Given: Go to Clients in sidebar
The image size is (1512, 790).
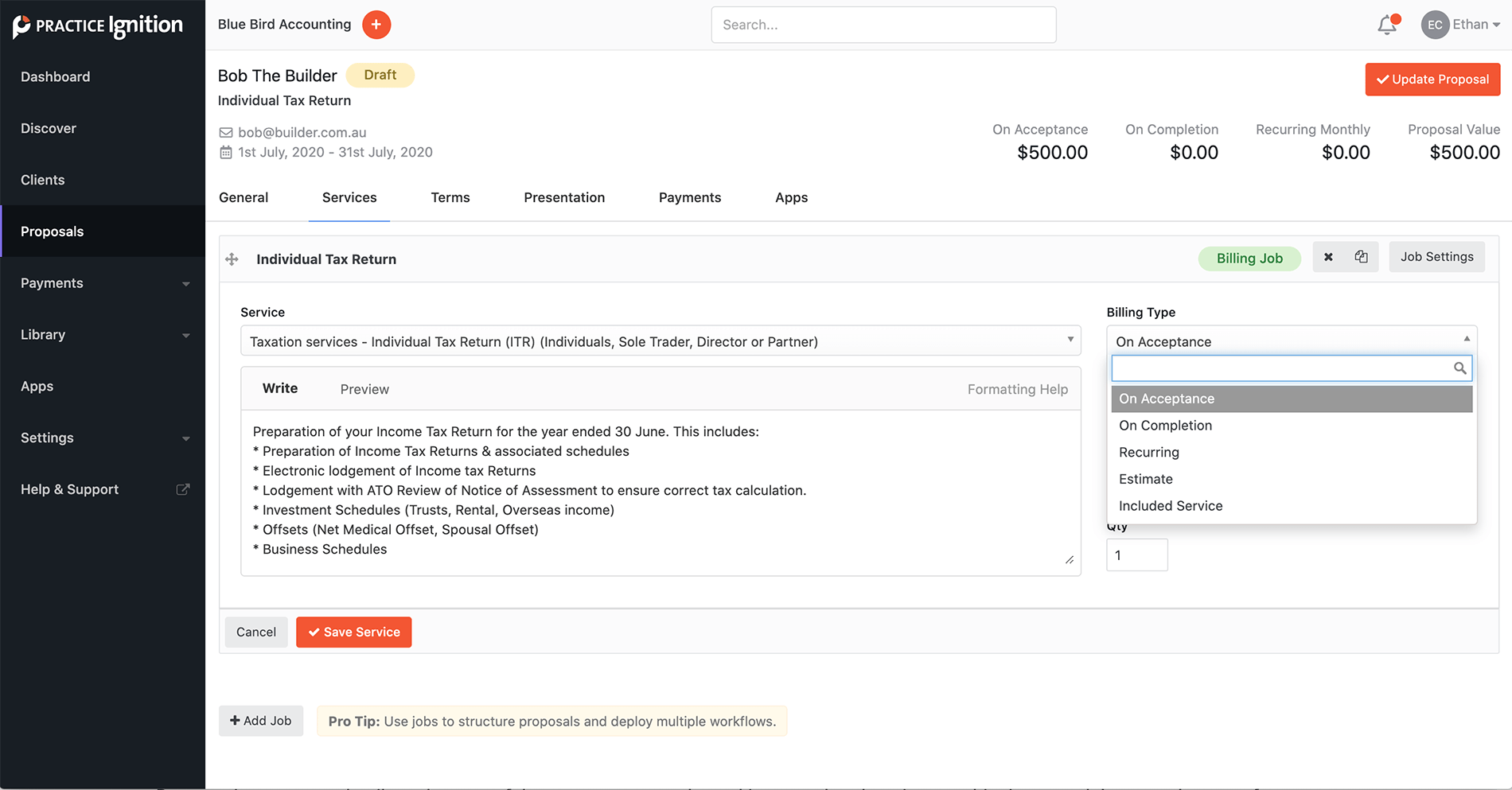Looking at the screenshot, I should (x=103, y=180).
